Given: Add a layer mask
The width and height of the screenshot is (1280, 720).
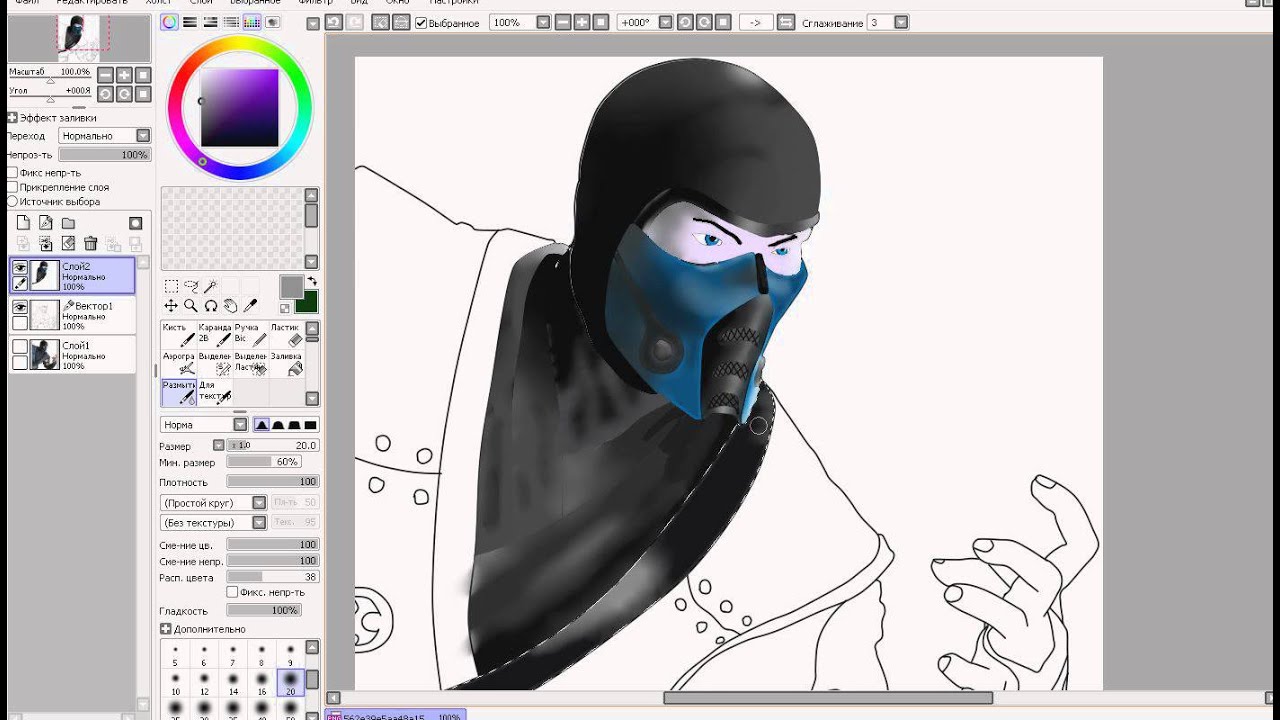Looking at the screenshot, I should click(136, 223).
